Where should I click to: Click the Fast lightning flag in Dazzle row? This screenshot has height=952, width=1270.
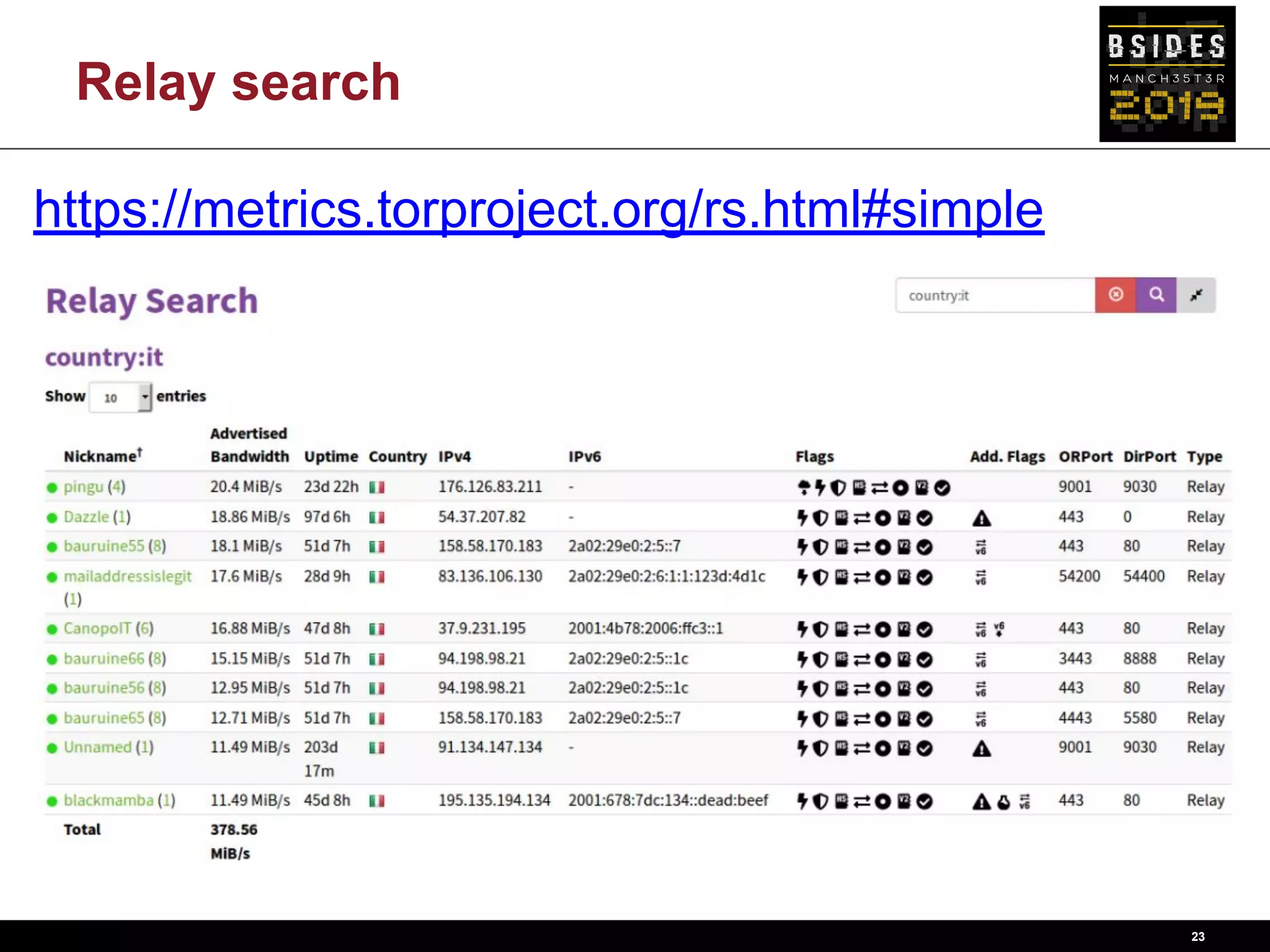click(802, 518)
